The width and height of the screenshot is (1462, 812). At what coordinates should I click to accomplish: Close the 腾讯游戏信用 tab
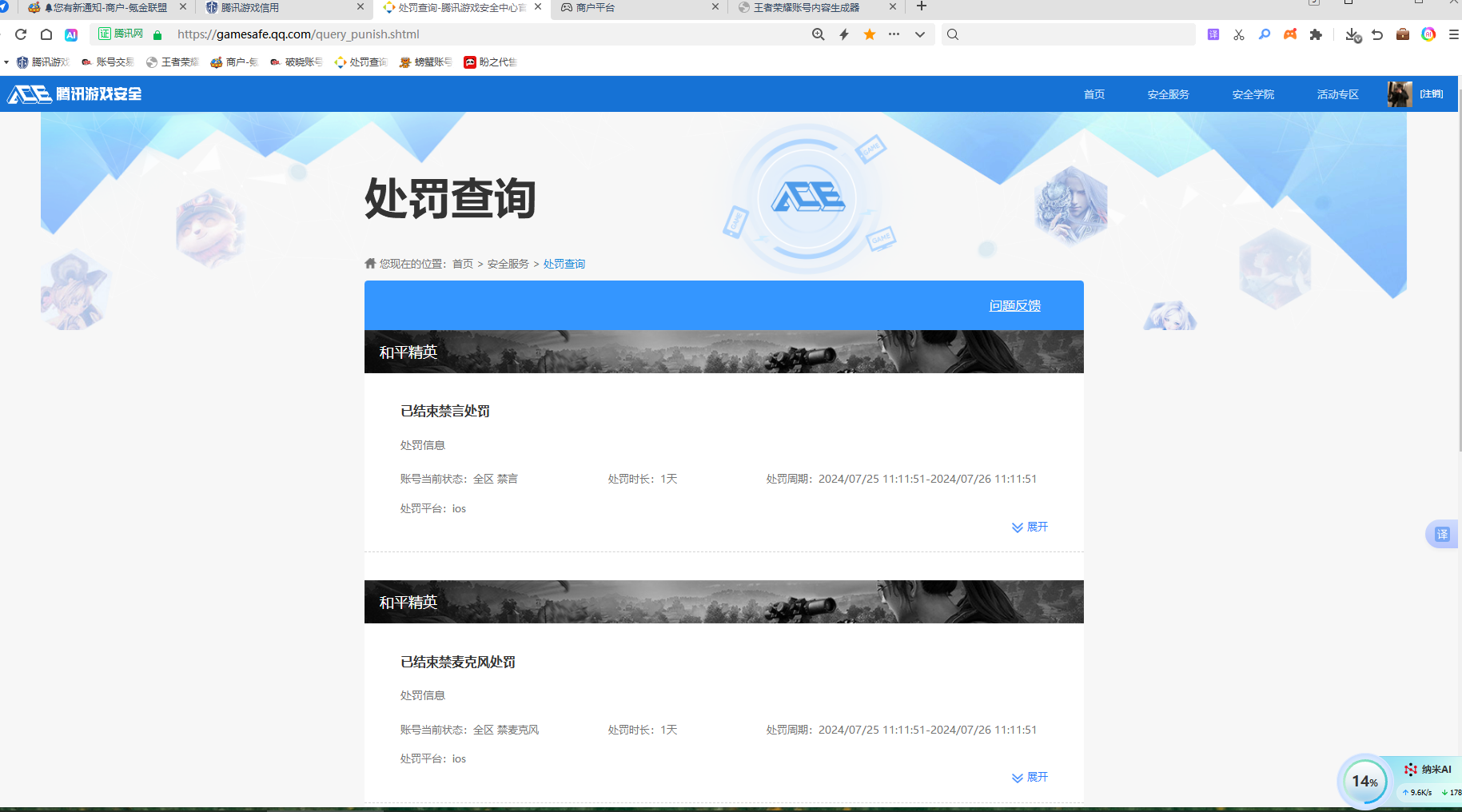[361, 6]
